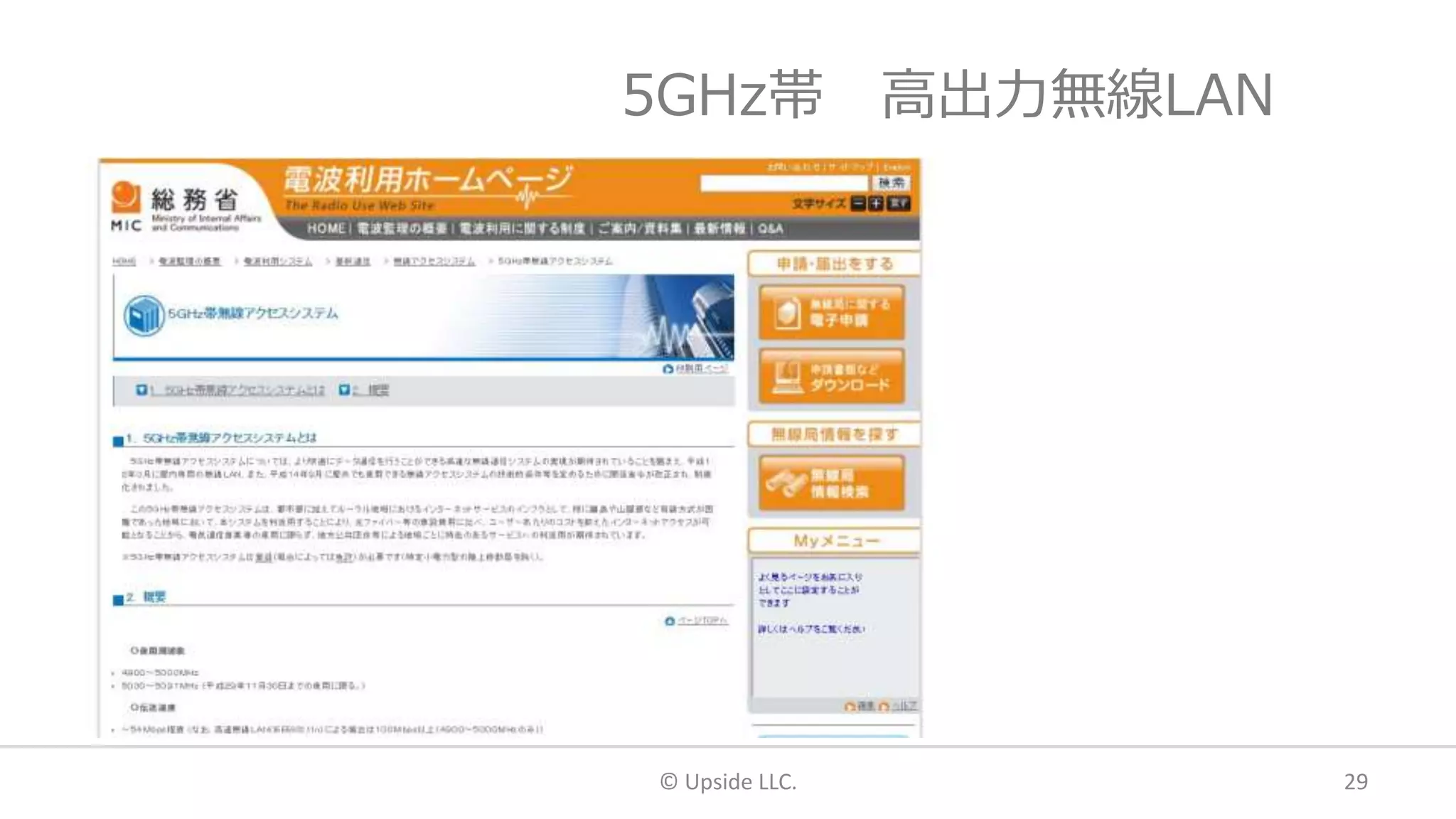Click the 無線局情報を探す sidebar heading

pos(834,434)
